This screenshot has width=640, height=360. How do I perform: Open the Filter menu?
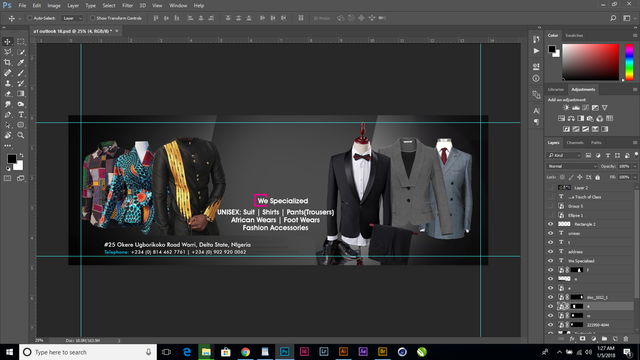(127, 6)
